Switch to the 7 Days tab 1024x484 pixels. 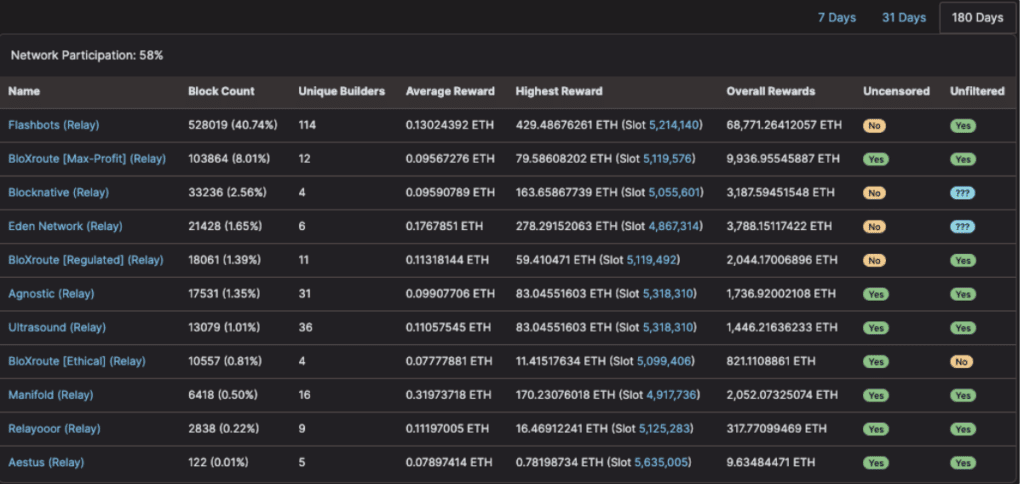836,18
